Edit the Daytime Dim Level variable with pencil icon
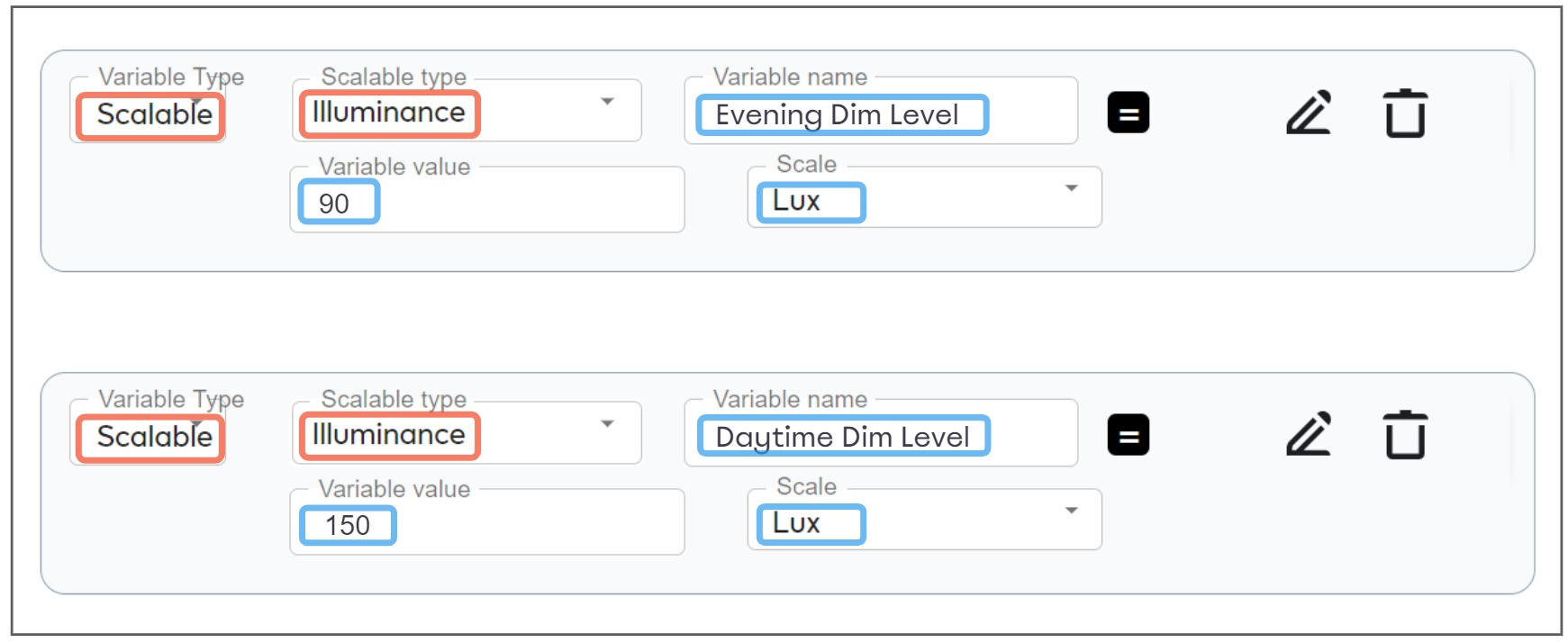This screenshot has width=1568, height=643. click(x=1309, y=434)
